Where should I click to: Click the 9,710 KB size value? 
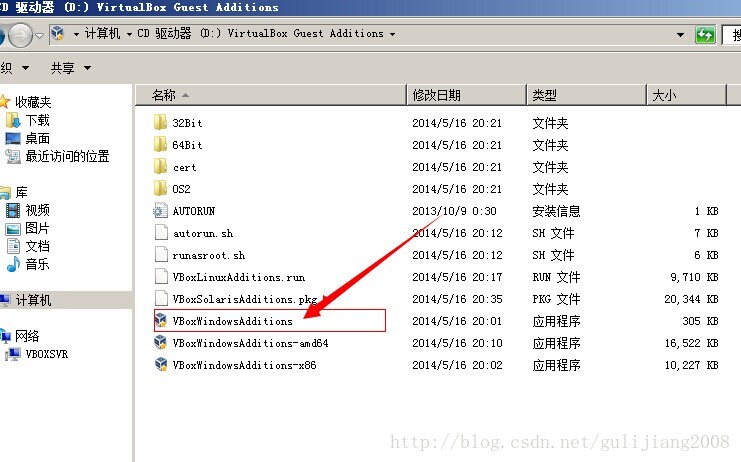694,277
